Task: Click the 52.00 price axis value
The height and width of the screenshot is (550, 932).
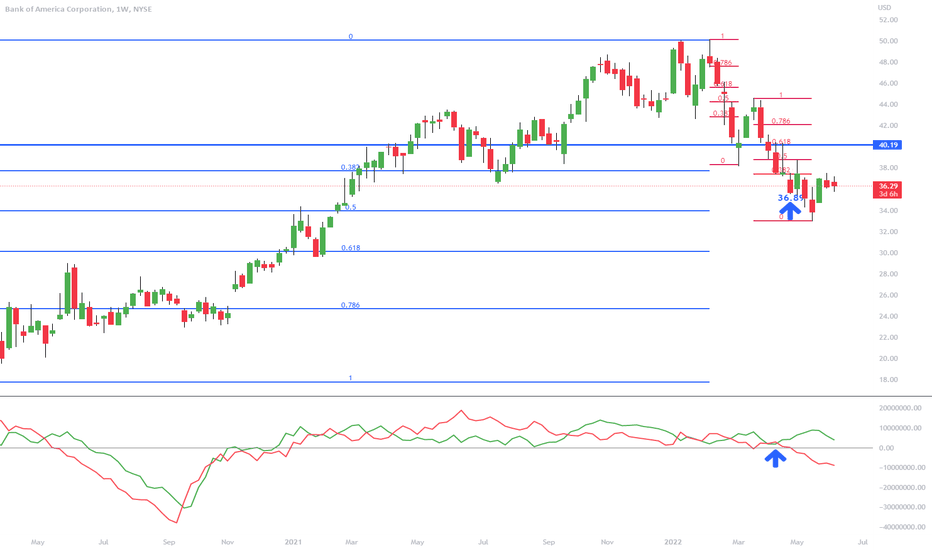Action: [x=889, y=20]
